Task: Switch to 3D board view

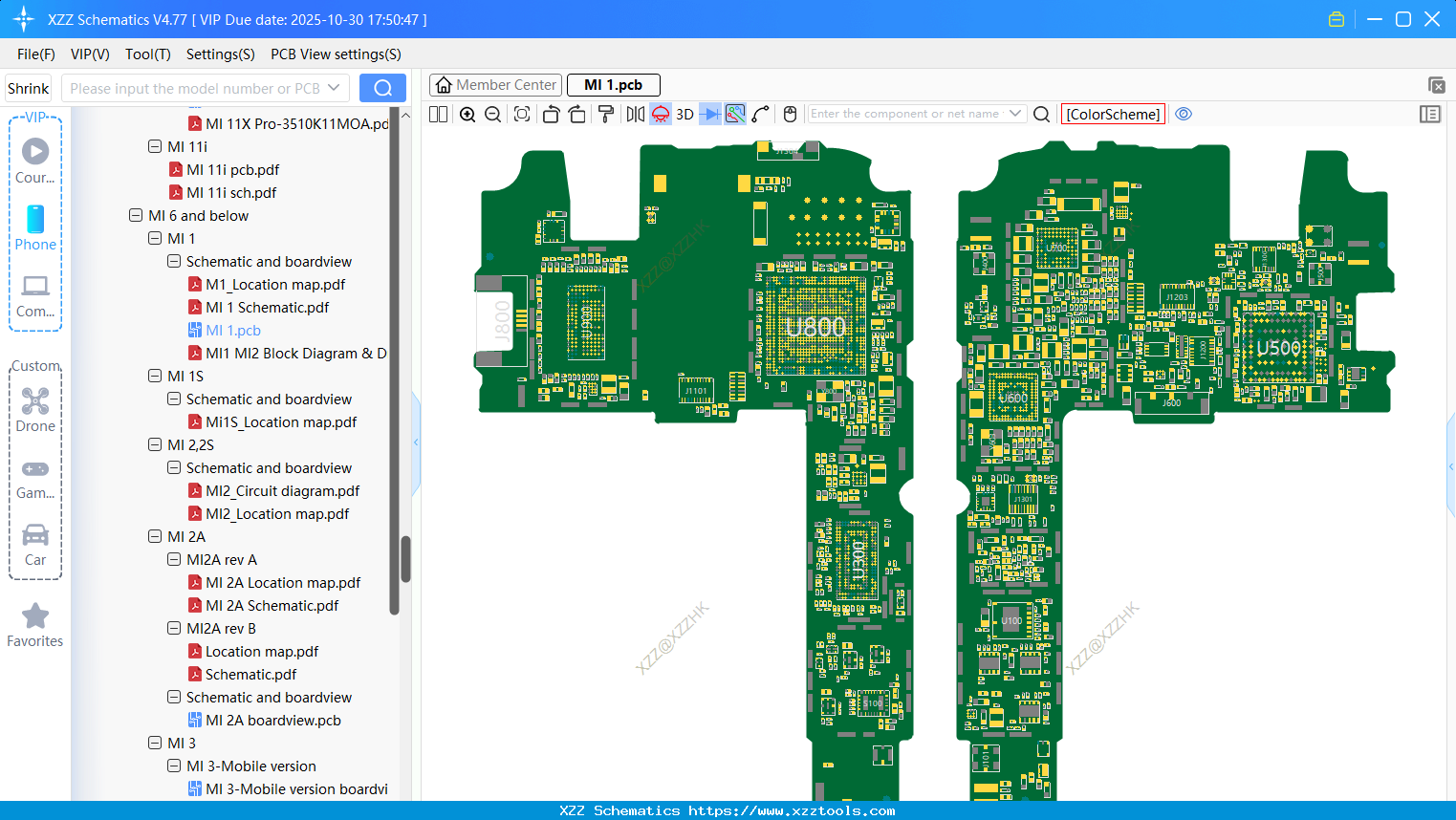Action: [685, 115]
